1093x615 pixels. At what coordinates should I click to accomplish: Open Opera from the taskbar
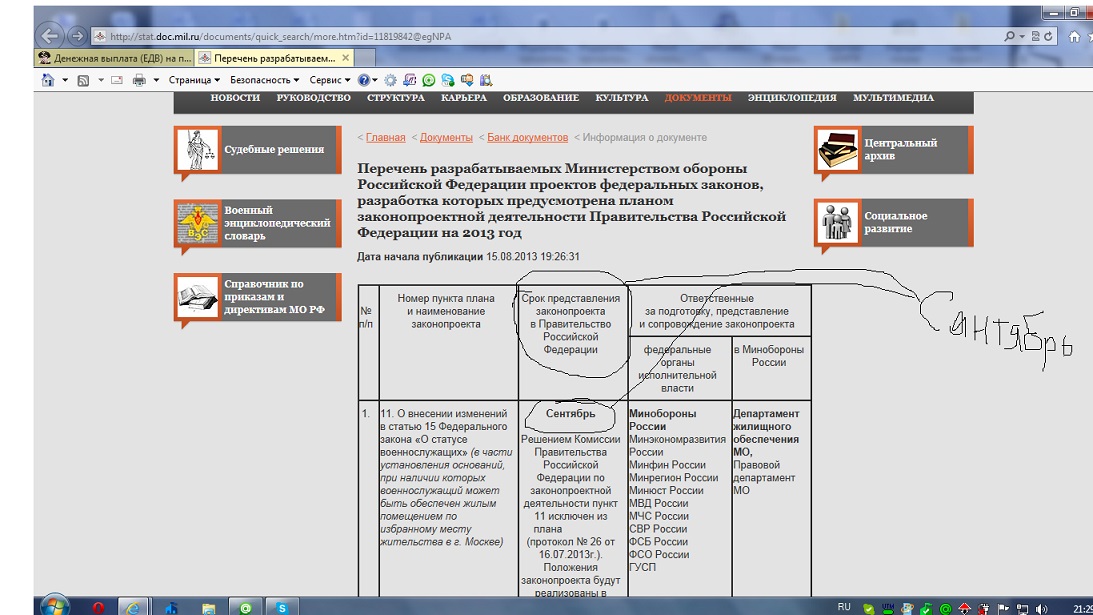(98, 607)
